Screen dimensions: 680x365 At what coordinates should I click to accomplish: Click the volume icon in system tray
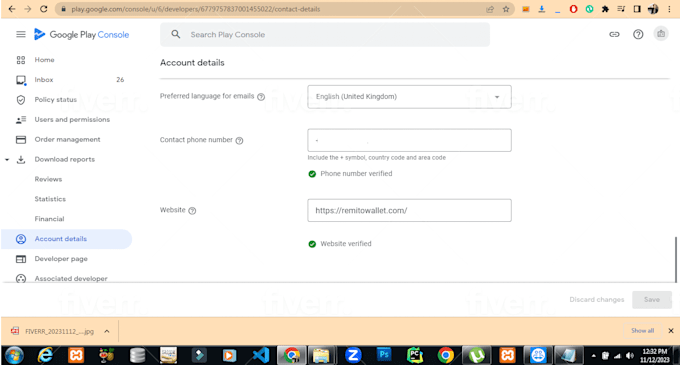tap(630, 356)
